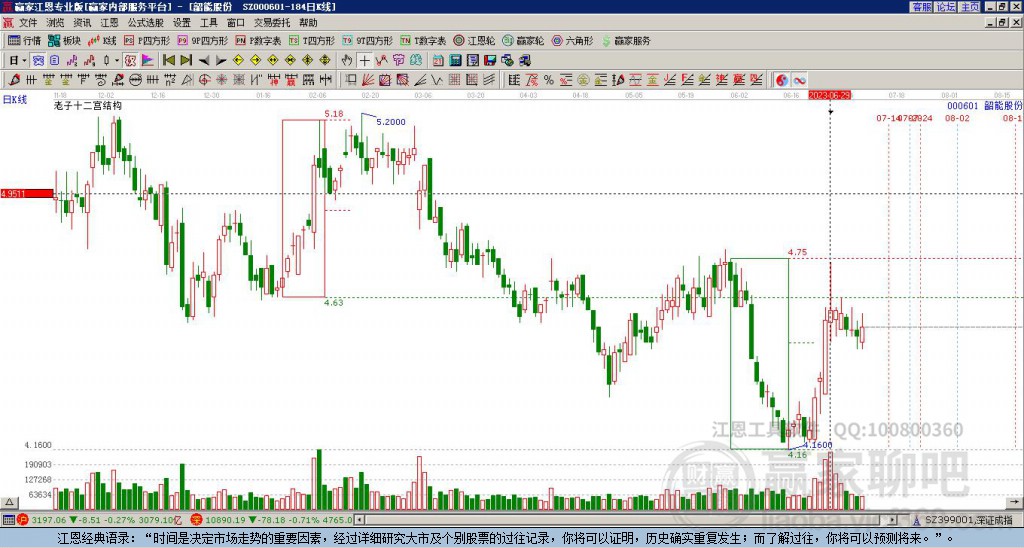Open the 9T四方形 tool
The image size is (1024, 548).
pos(368,40)
